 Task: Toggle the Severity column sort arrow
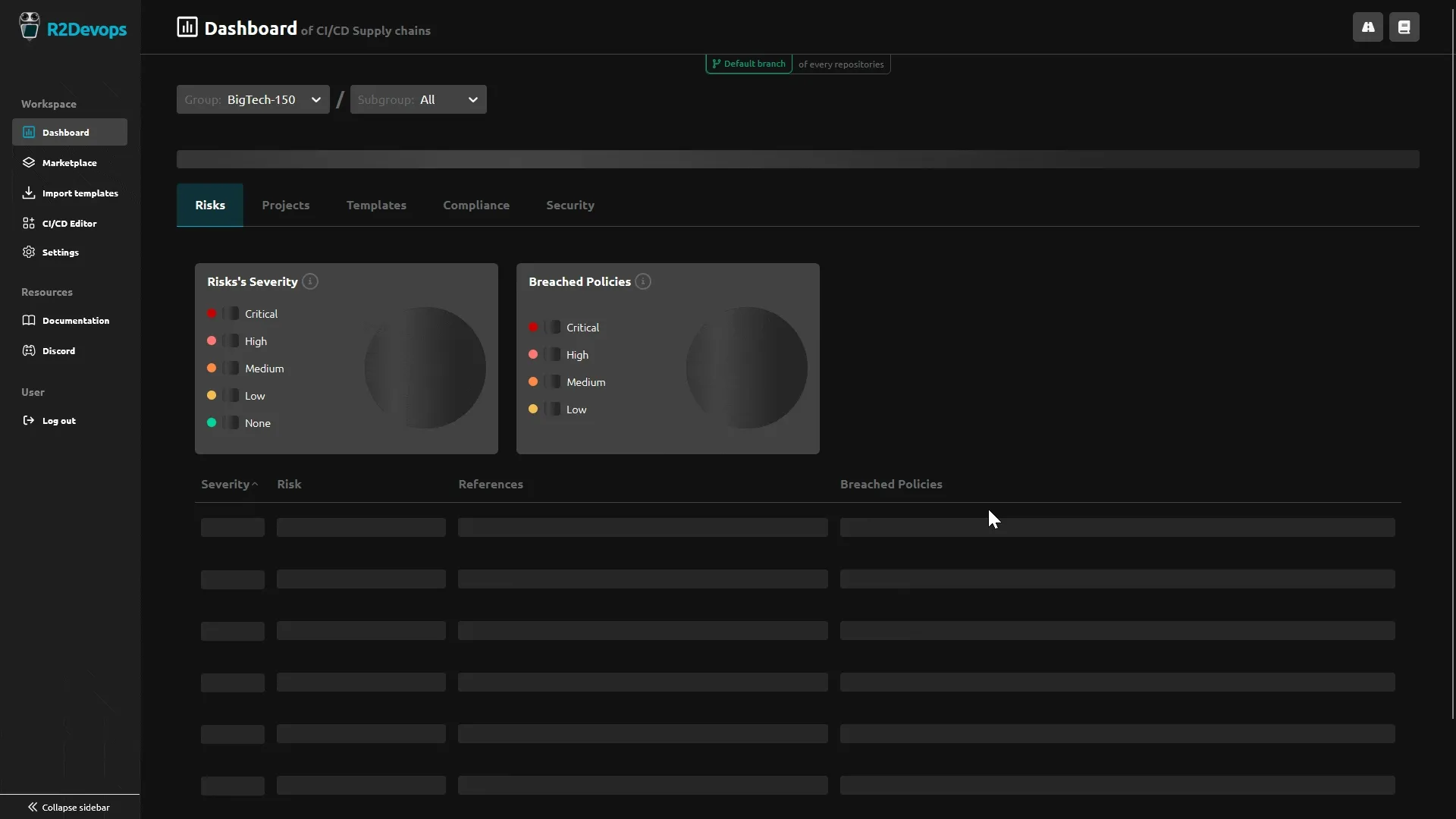pos(254,484)
